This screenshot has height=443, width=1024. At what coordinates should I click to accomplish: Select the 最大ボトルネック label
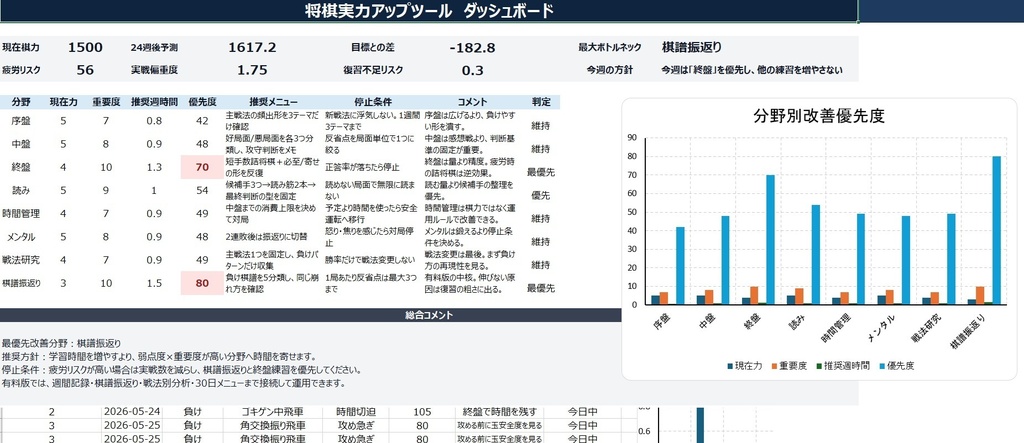[609, 48]
